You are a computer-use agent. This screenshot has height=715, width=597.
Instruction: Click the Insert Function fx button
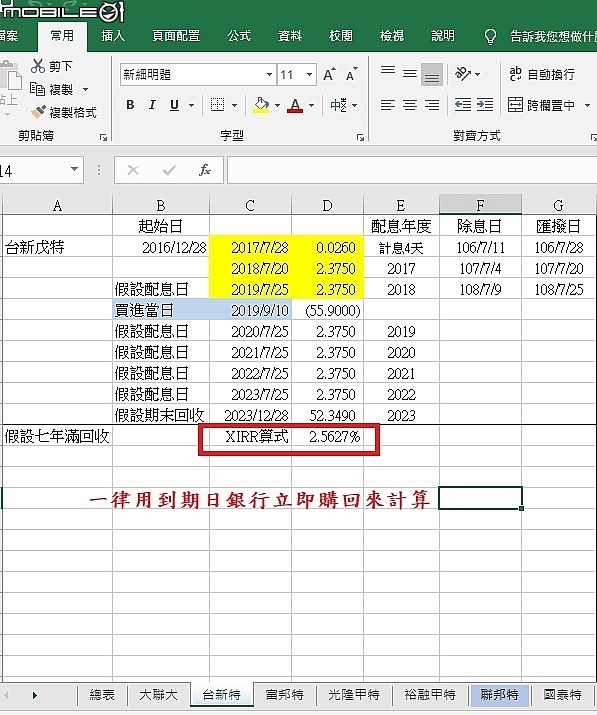click(205, 170)
